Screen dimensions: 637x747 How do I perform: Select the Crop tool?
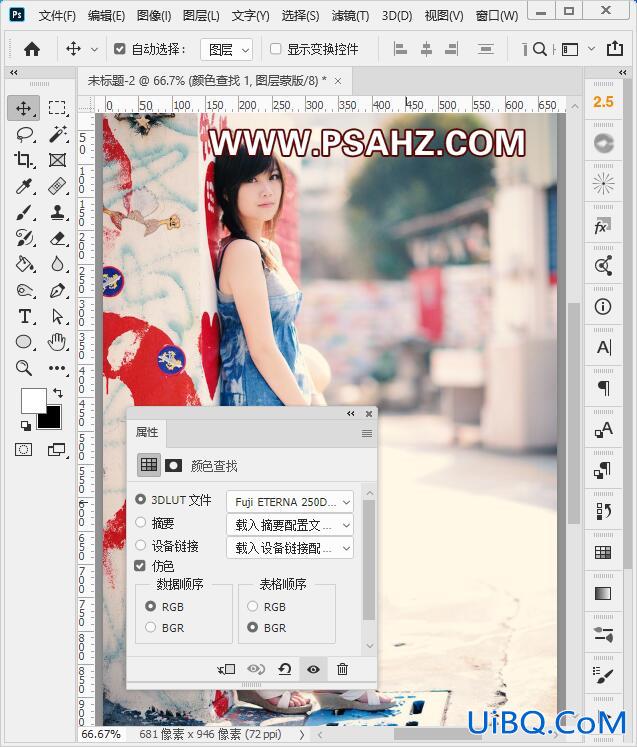tap(23, 160)
